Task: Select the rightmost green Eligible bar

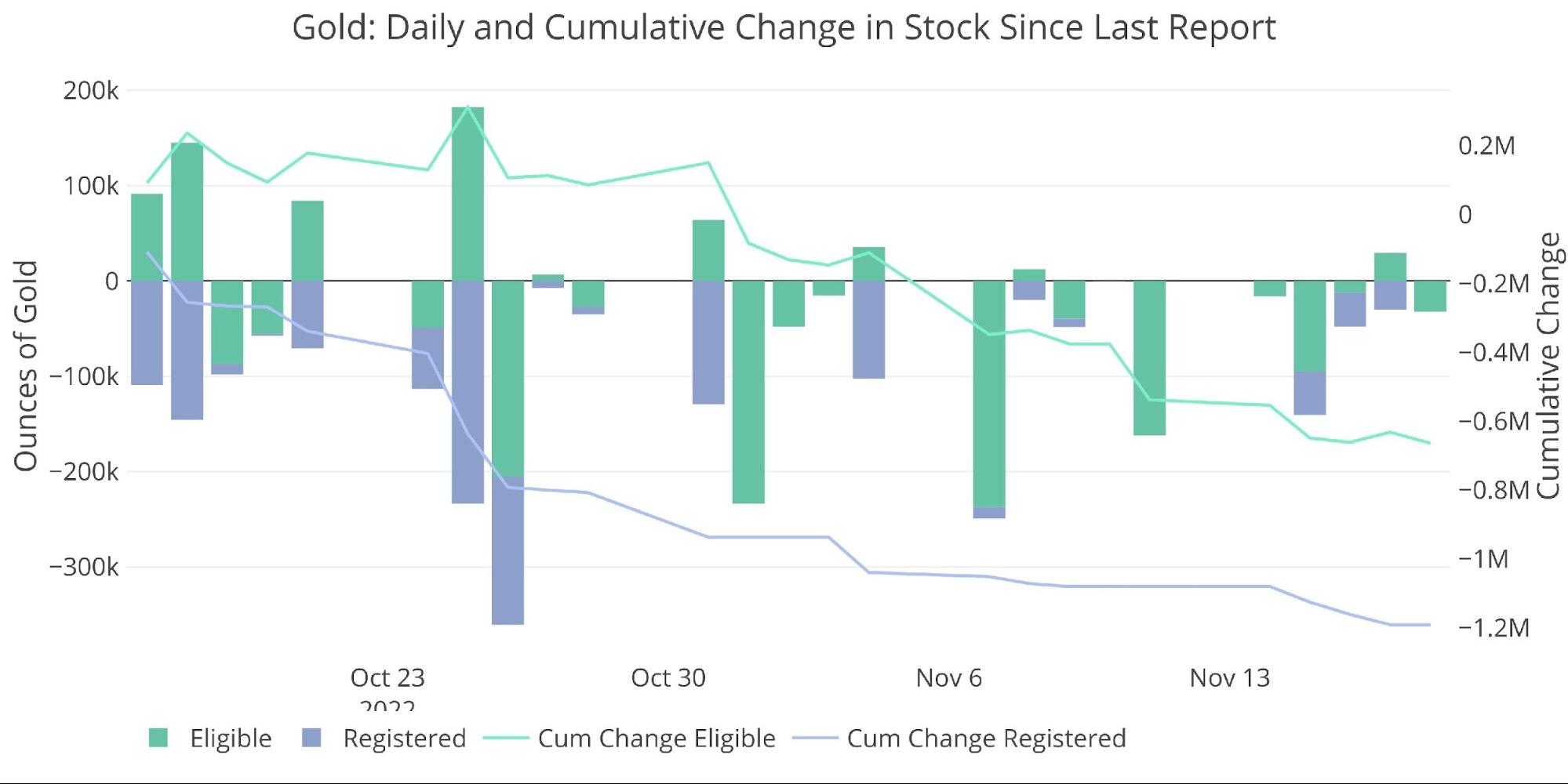Action: [x=1430, y=296]
